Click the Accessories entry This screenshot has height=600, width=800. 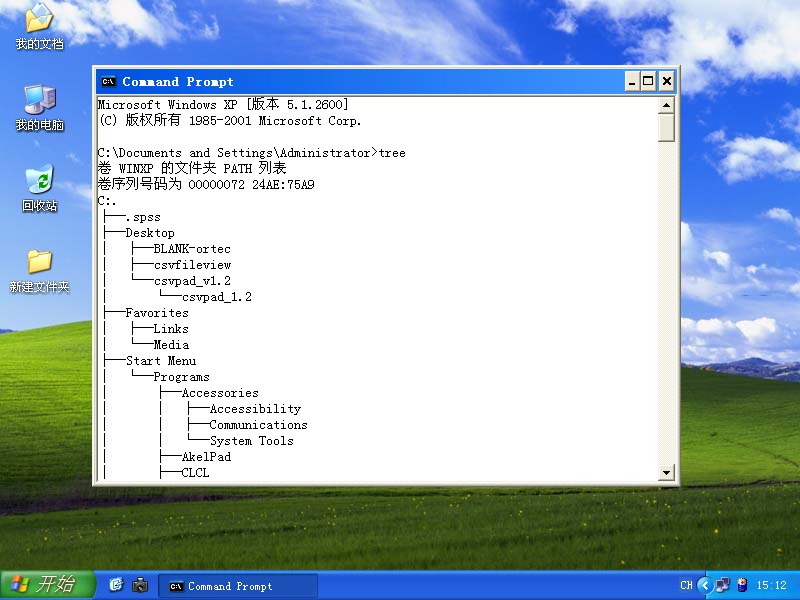pyautogui.click(x=220, y=393)
